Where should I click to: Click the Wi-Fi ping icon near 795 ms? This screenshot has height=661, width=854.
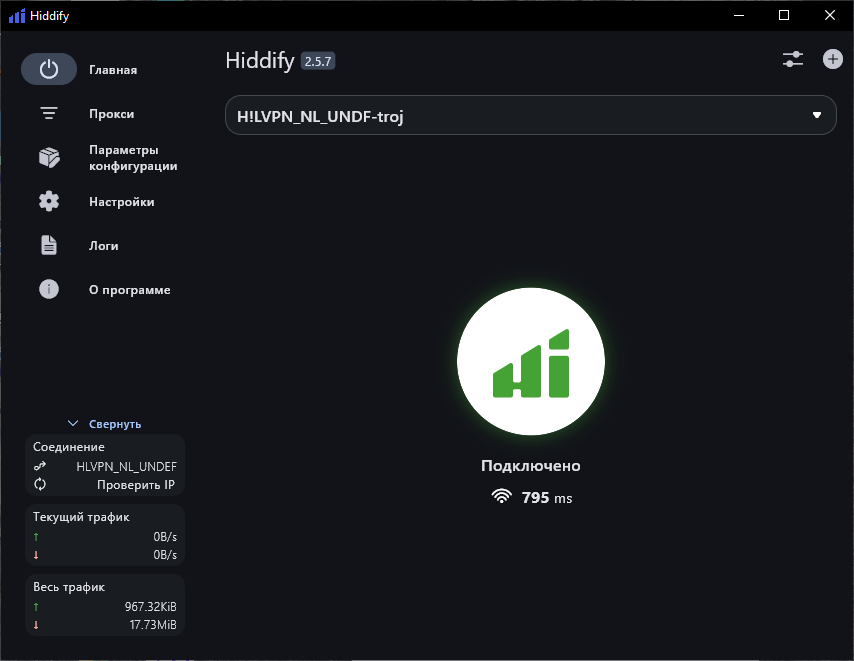(x=502, y=496)
